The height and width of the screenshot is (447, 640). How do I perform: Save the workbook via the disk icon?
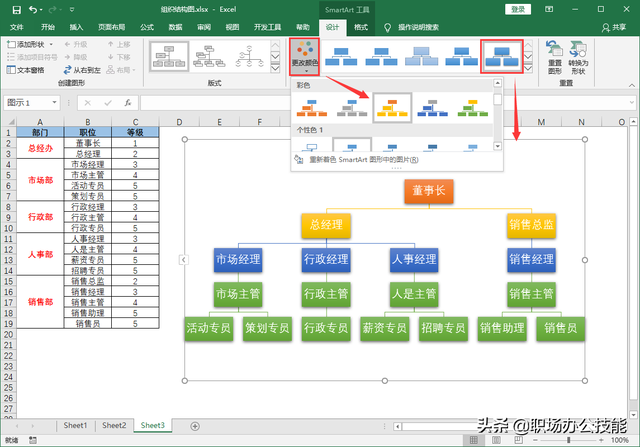click(x=17, y=9)
